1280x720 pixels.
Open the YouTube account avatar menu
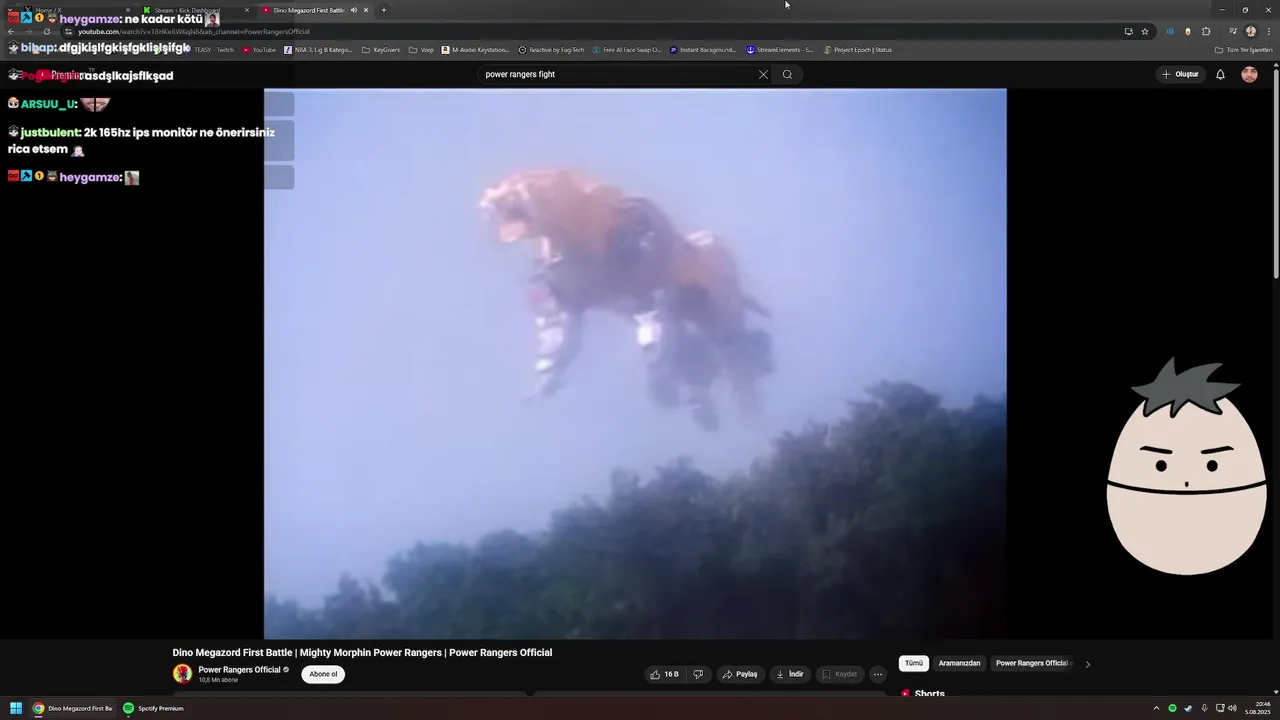[x=1249, y=74]
